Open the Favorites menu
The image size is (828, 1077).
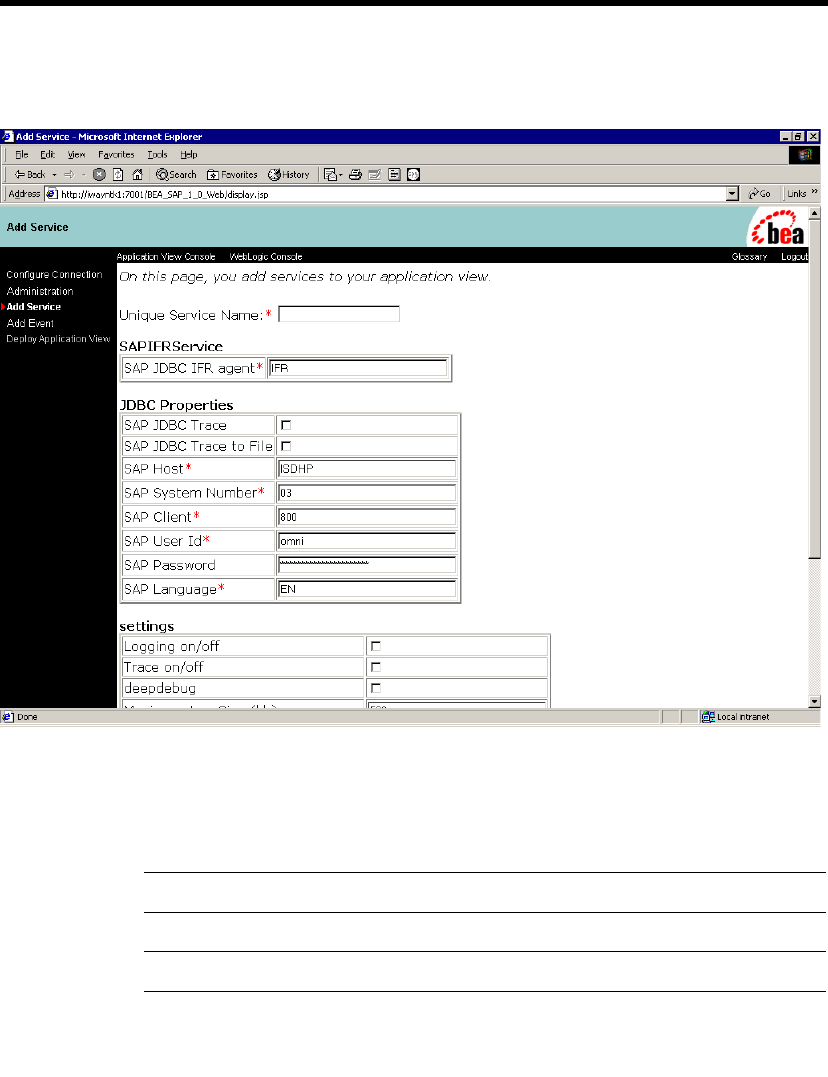click(x=116, y=155)
